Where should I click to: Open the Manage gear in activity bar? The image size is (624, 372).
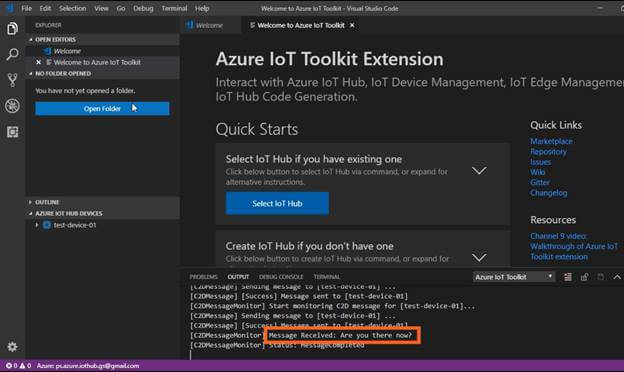(12, 347)
